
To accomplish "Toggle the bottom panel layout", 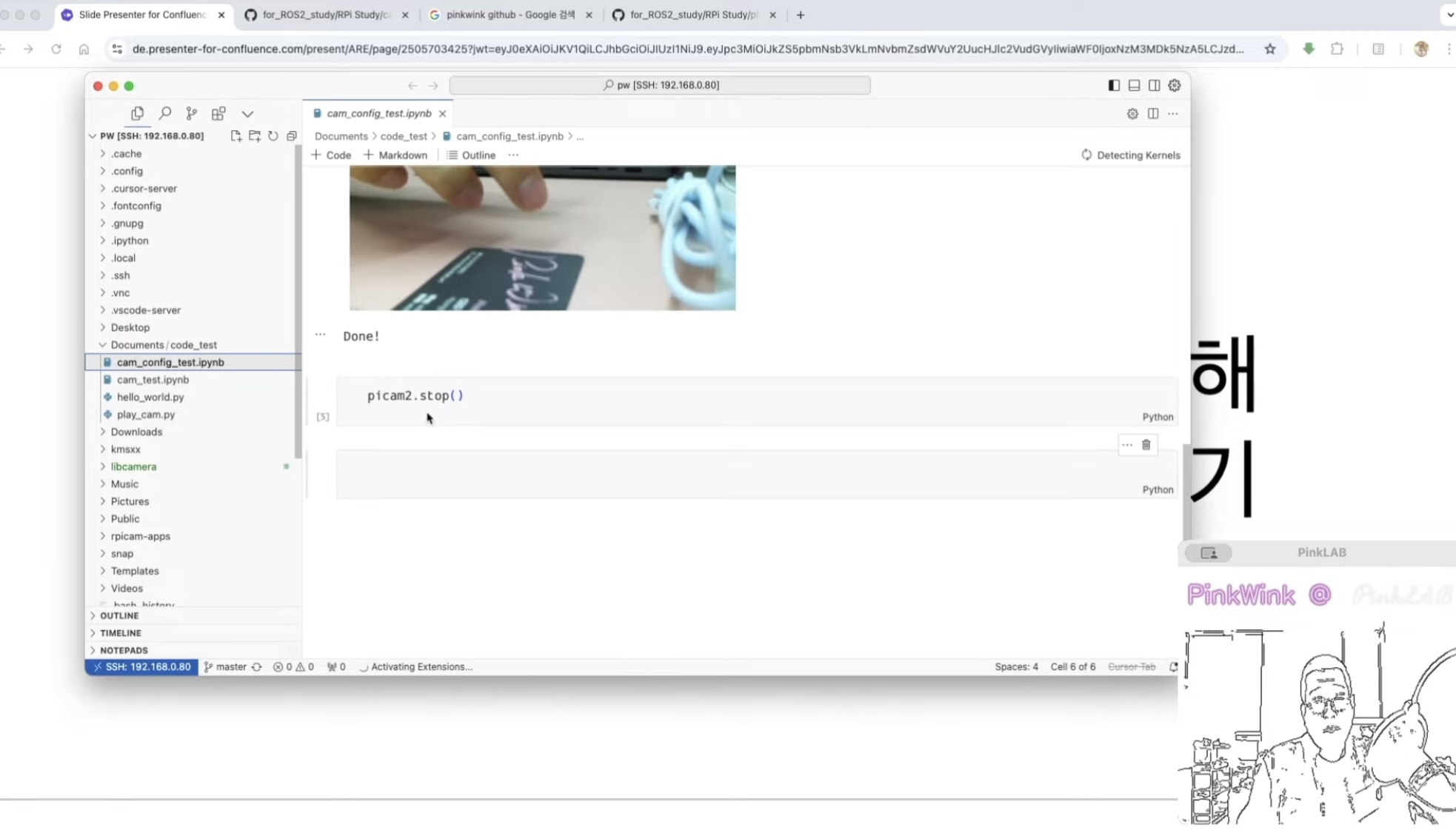I will (1134, 86).
